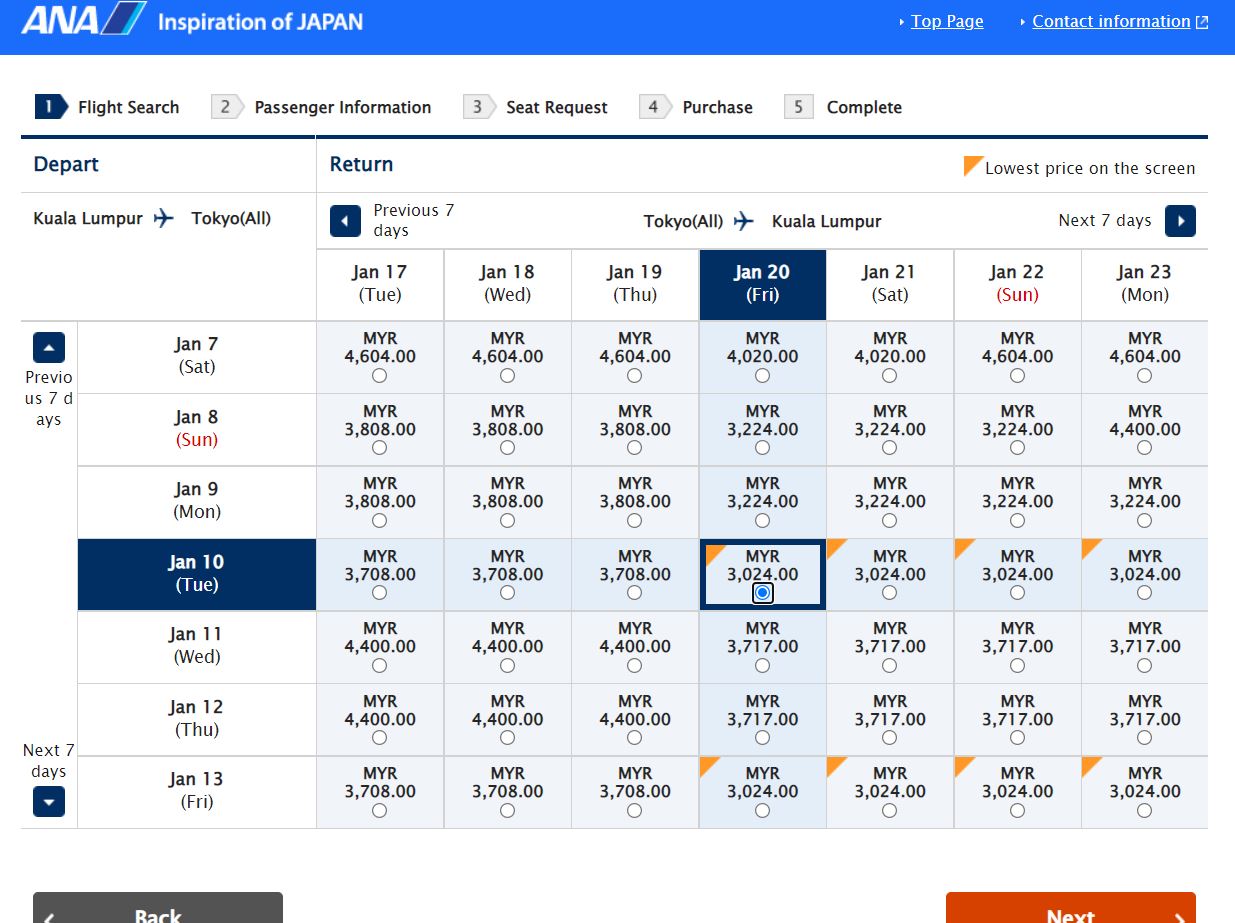Click the Previous 7 days return label
This screenshot has width=1235, height=923.
[414, 220]
